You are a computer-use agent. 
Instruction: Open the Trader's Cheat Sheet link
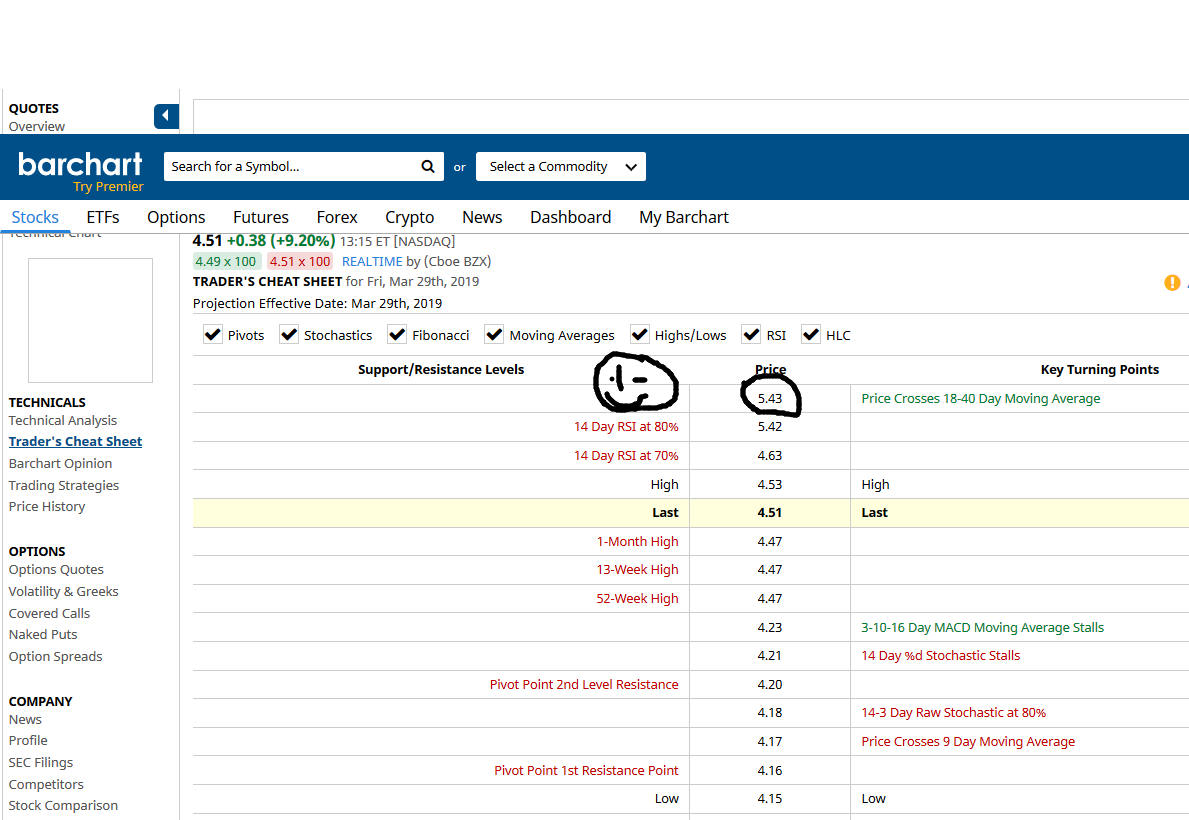(75, 441)
